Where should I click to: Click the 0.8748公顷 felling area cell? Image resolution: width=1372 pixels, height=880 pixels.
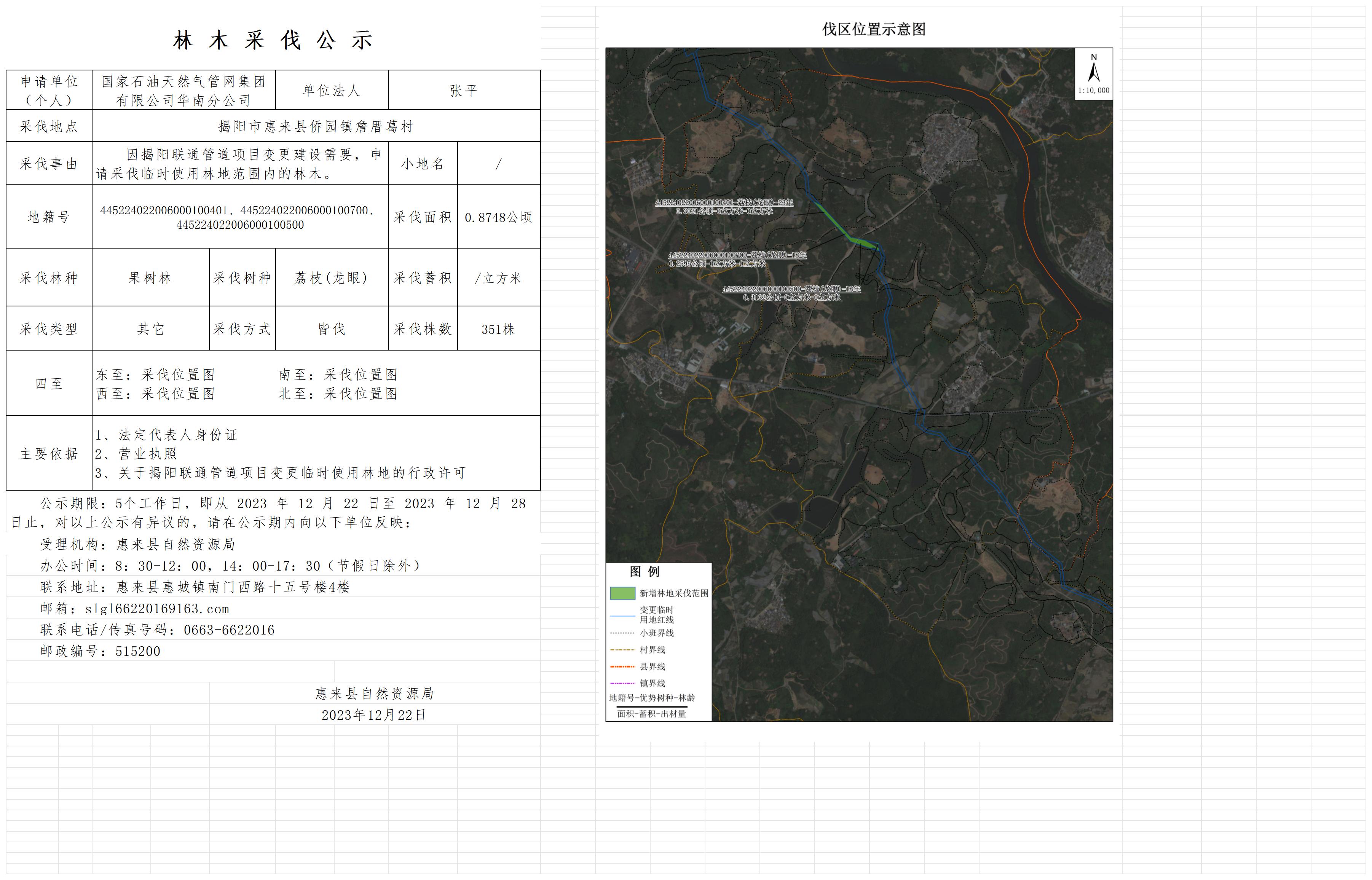498,217
